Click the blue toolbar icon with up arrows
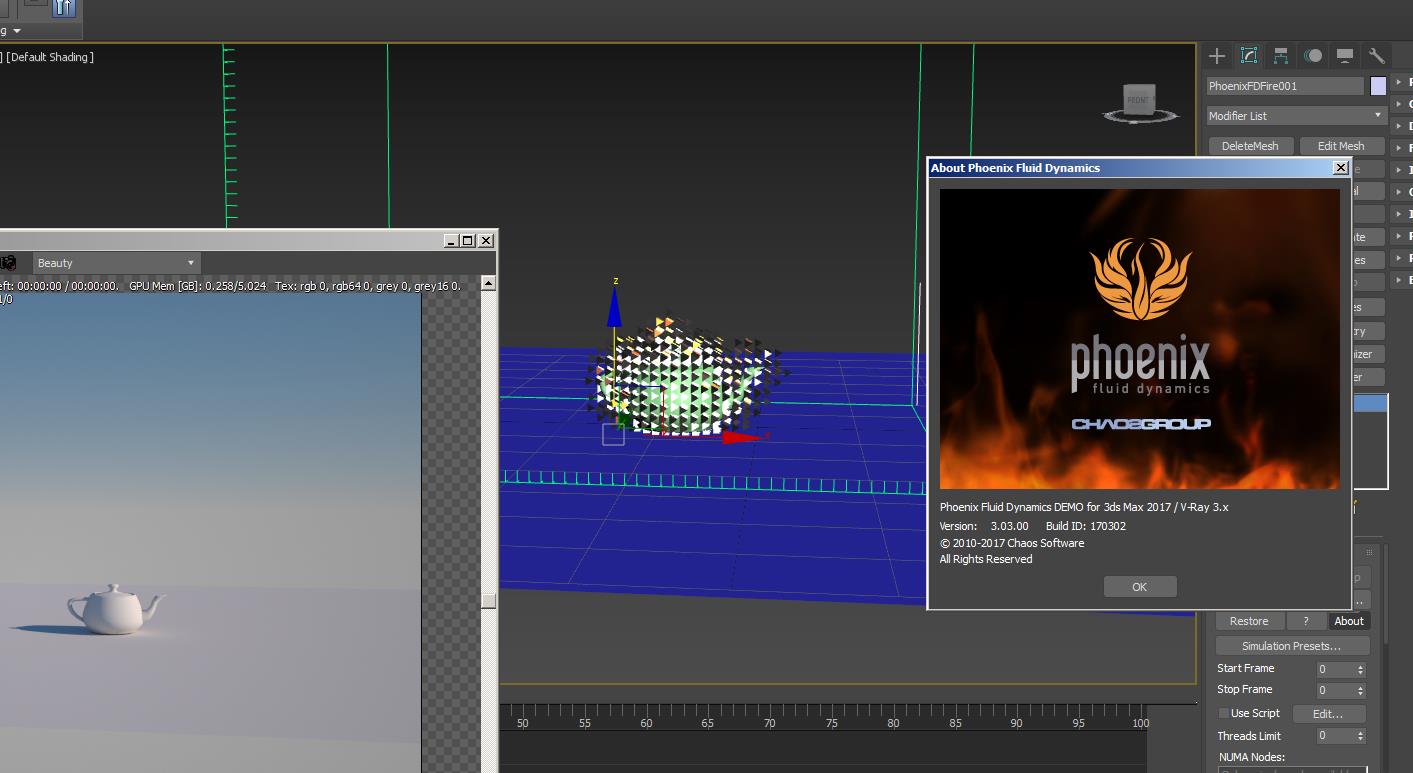The height and width of the screenshot is (773, 1413). pyautogui.click(x=64, y=8)
